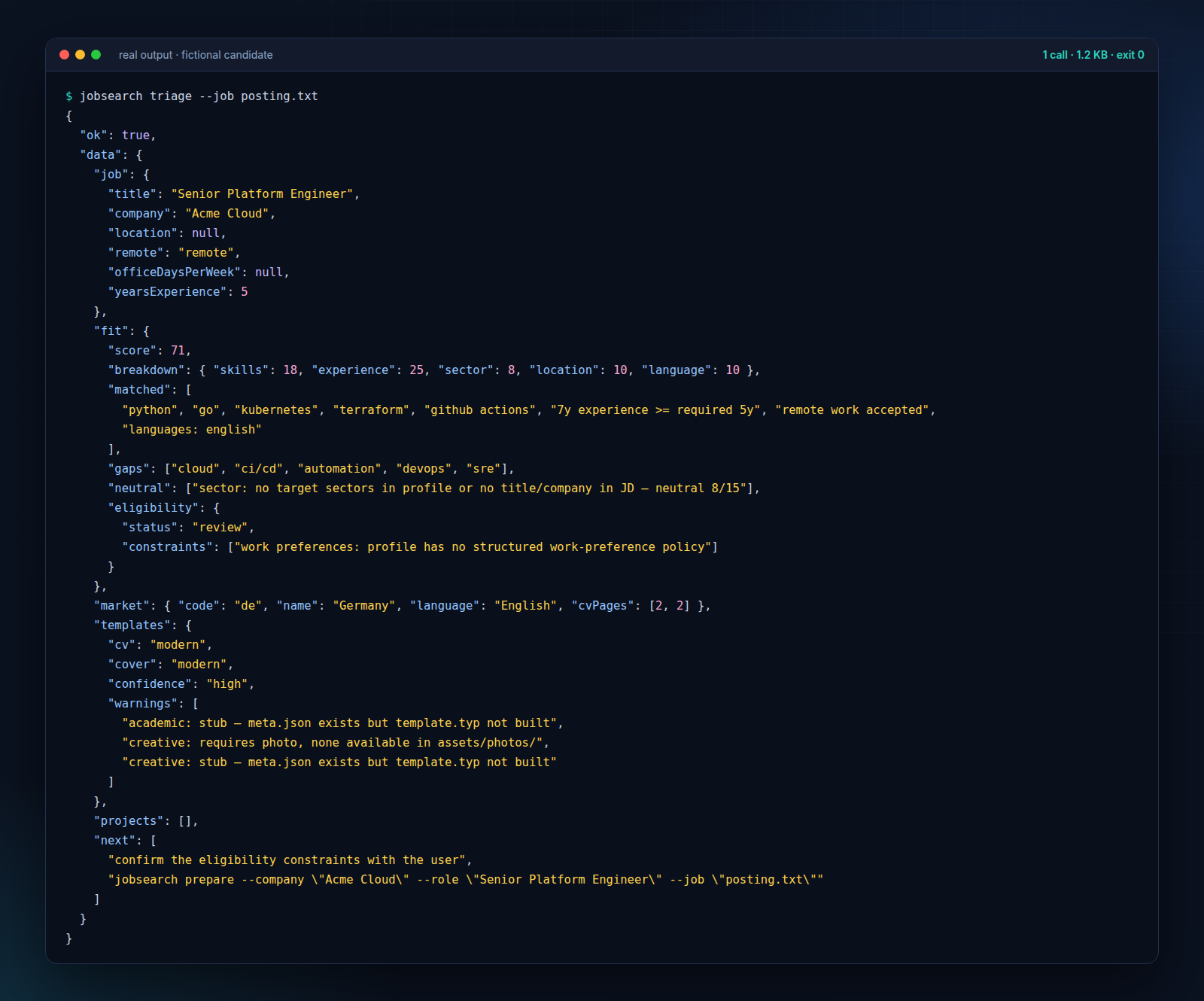Click the "officeDaysPerWeek": null line

click(199, 272)
